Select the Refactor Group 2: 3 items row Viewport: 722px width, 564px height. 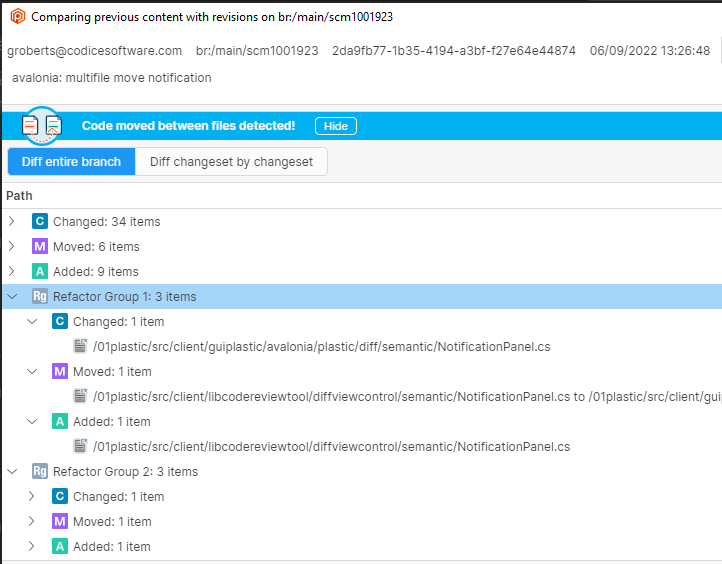point(362,471)
